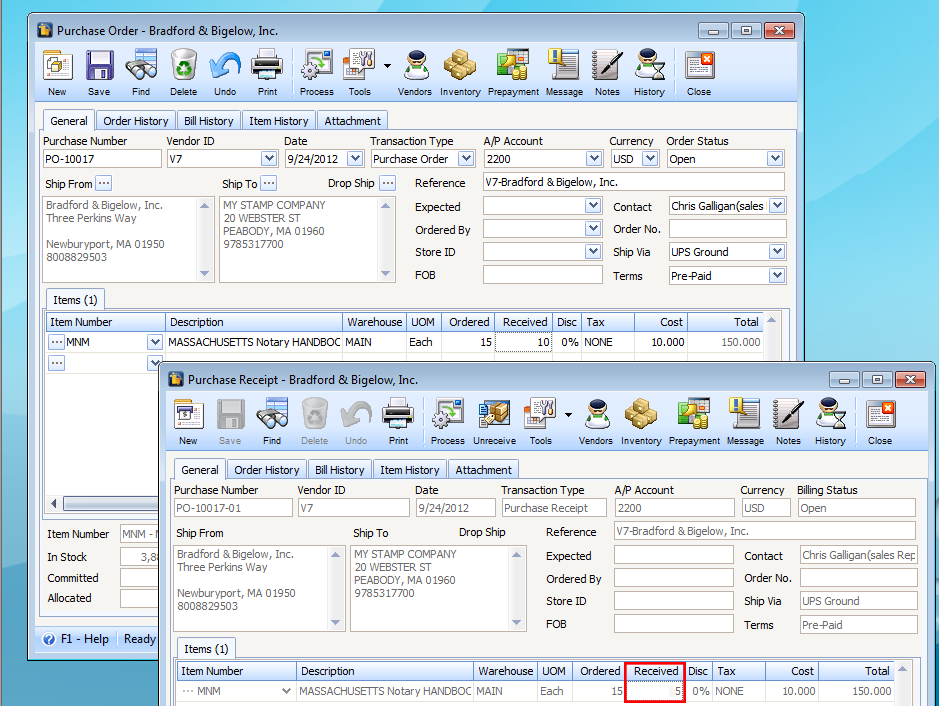
Task: Switch to Attachment tab in Purchase Order
Action: [x=352, y=121]
